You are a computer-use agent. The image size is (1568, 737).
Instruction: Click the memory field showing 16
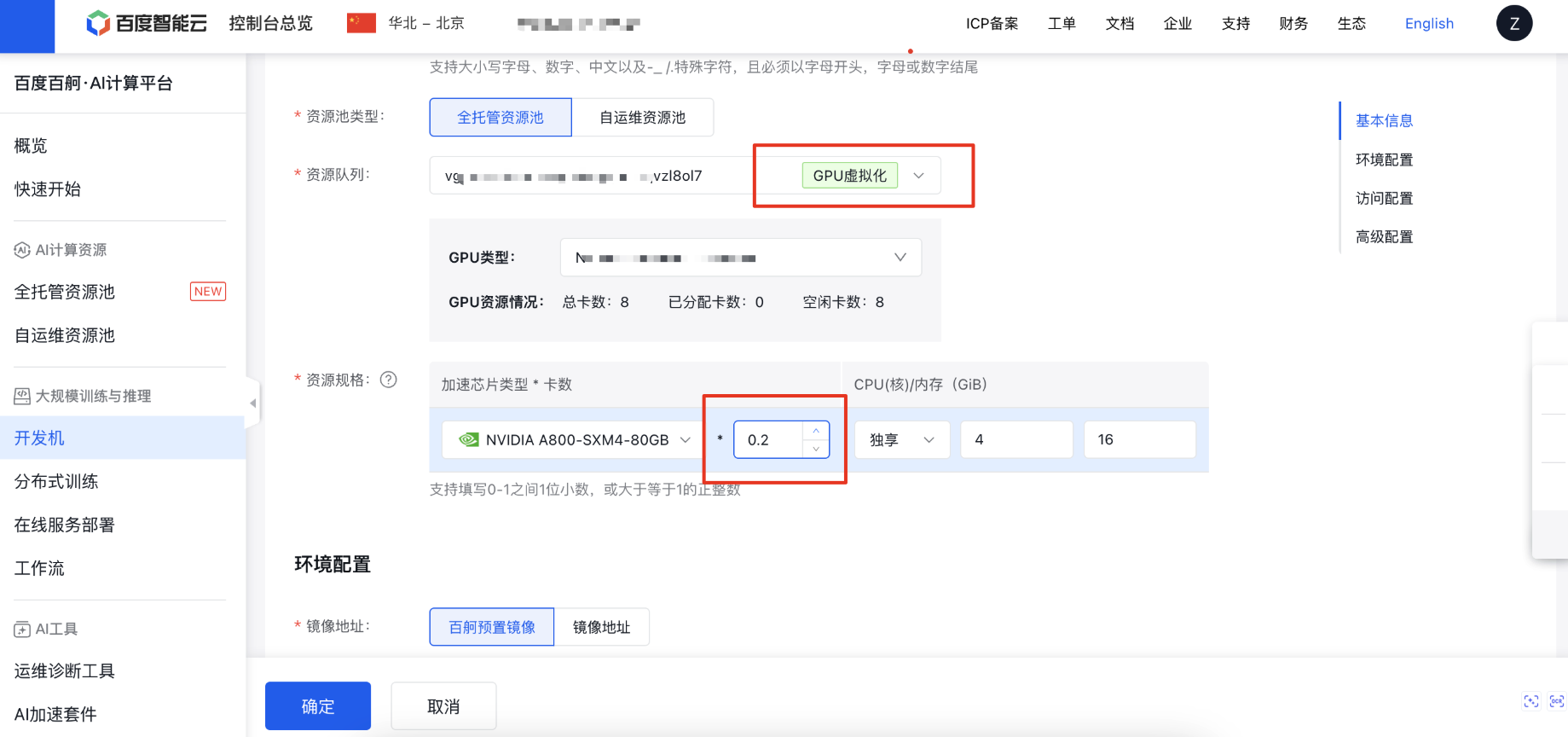click(x=1138, y=440)
